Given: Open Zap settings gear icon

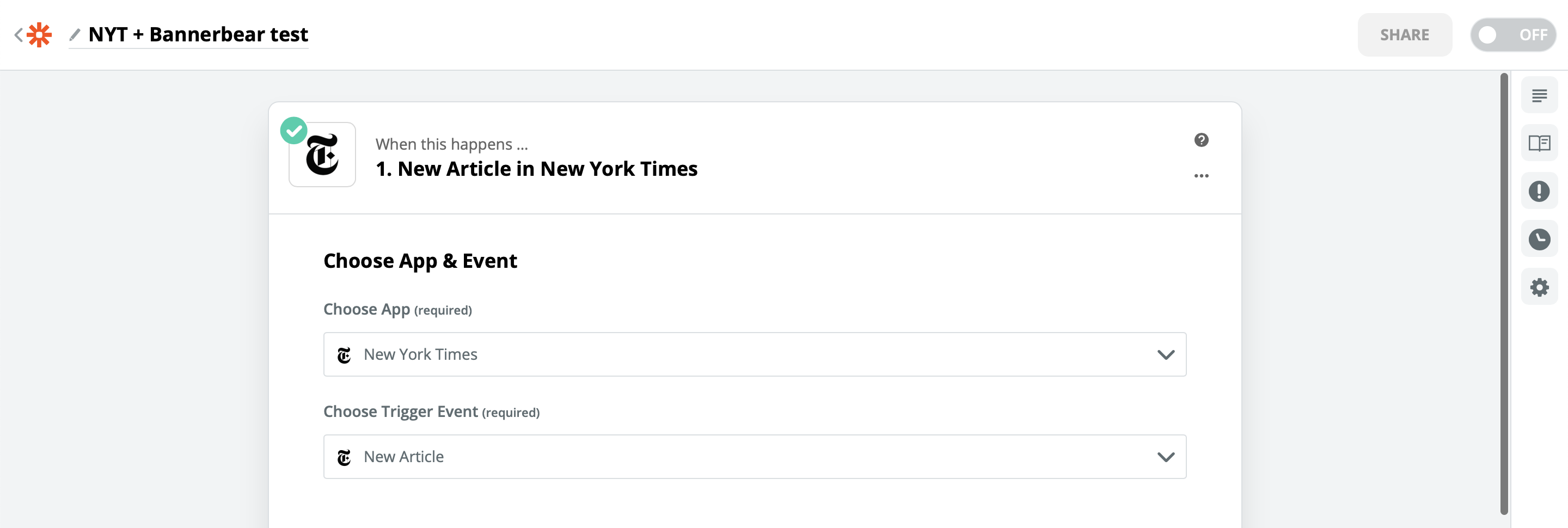Looking at the screenshot, I should coord(1539,287).
